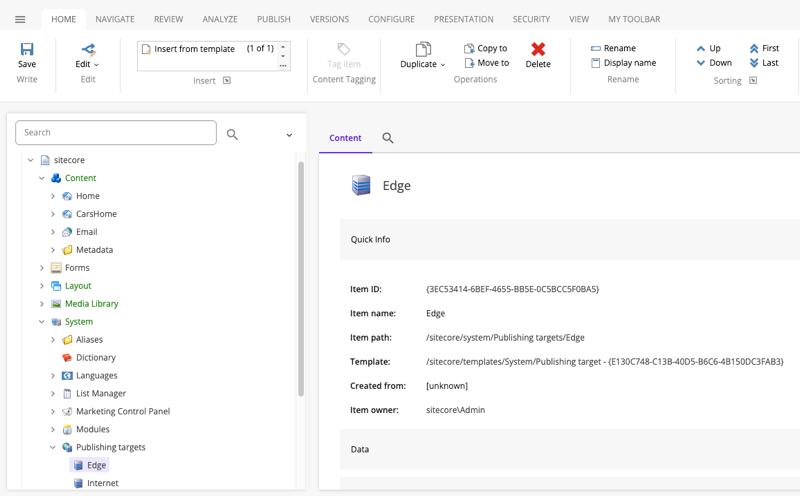Open Sorting group dialog launcher
The height and width of the screenshot is (496, 800).
(x=753, y=81)
